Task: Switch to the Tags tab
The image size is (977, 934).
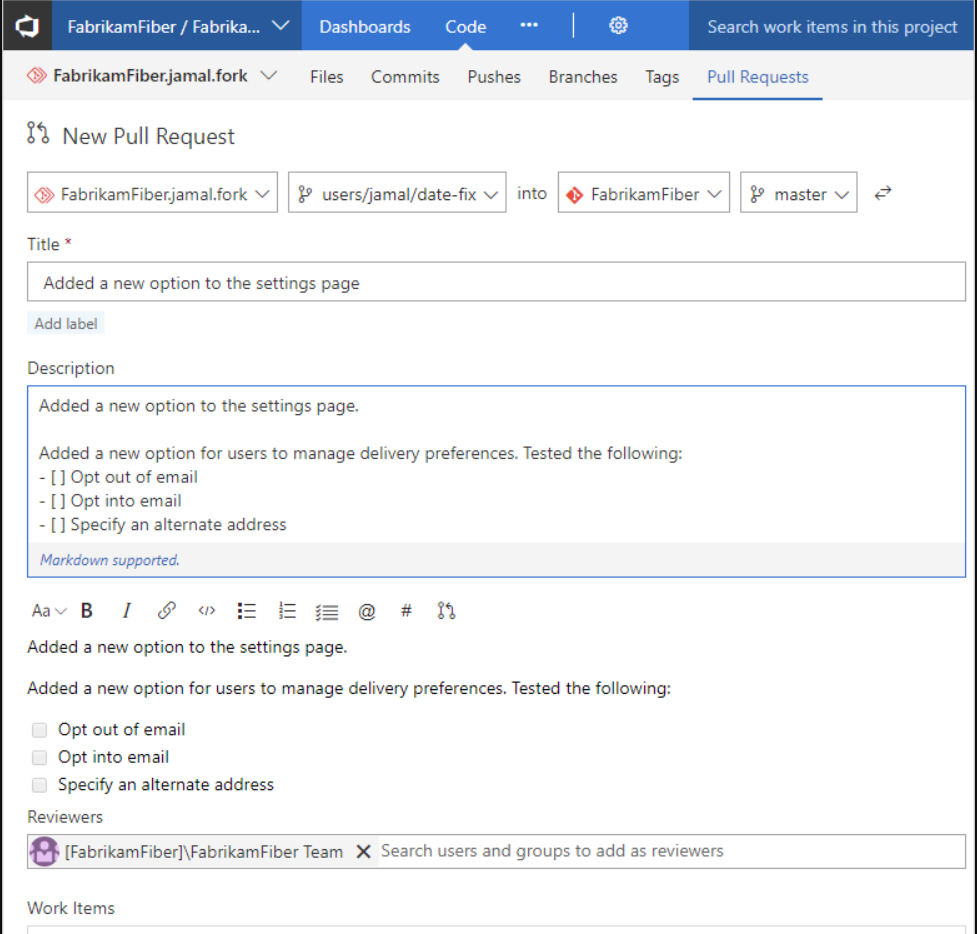Action: coord(662,77)
